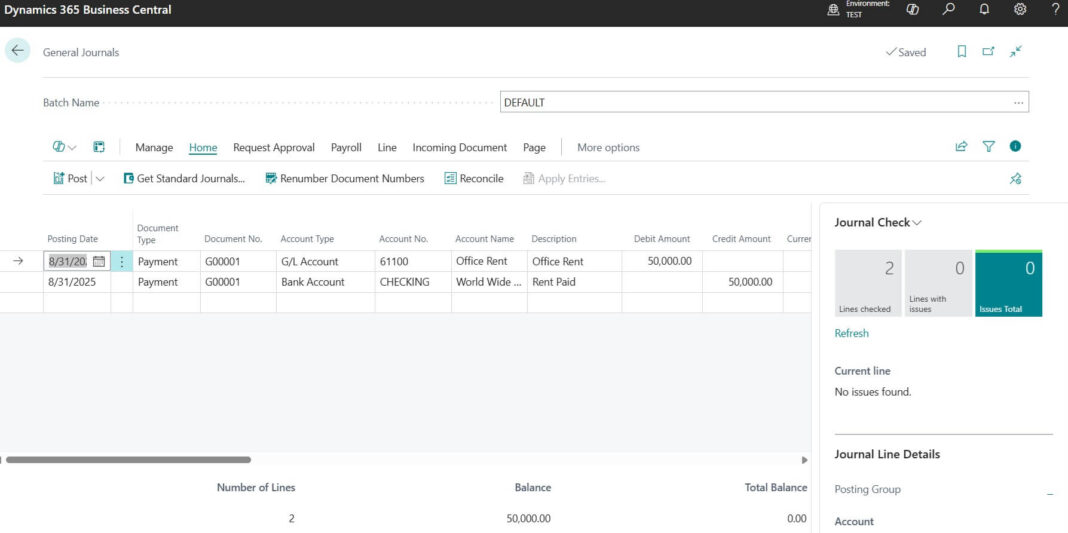Click the Refresh link in Journal Check
The image size is (1068, 533).
tap(851, 333)
